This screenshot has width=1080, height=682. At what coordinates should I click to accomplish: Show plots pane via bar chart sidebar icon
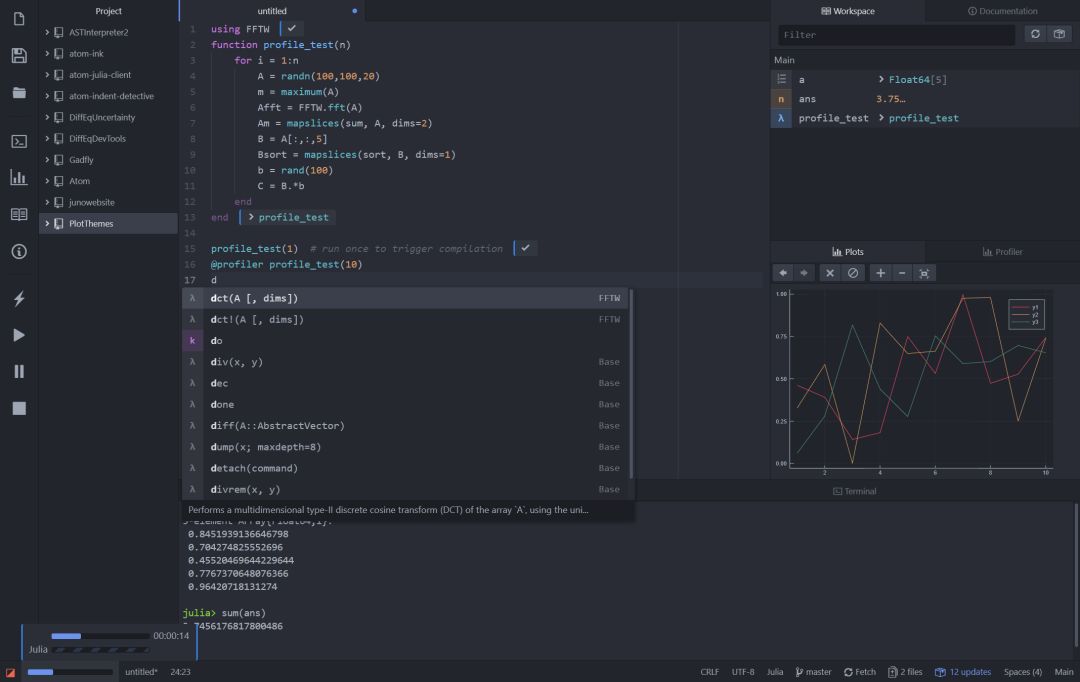[19, 177]
